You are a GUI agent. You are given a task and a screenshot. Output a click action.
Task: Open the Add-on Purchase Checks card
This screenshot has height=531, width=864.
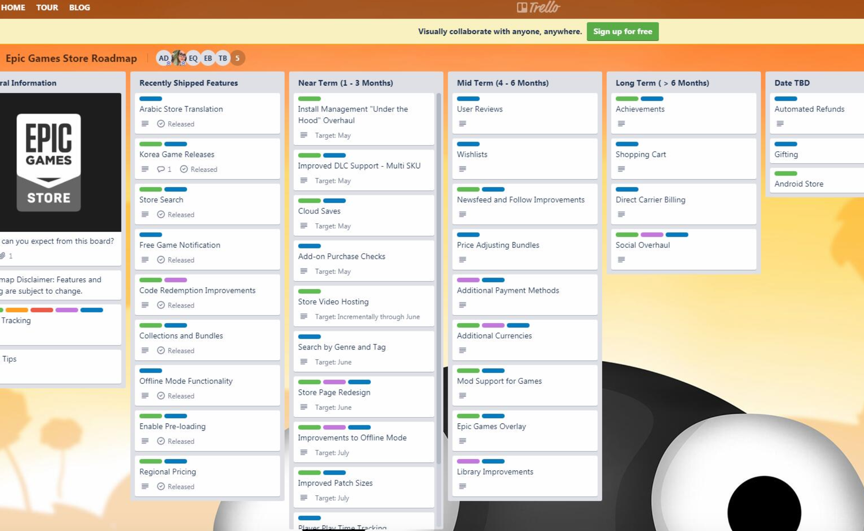click(x=364, y=261)
